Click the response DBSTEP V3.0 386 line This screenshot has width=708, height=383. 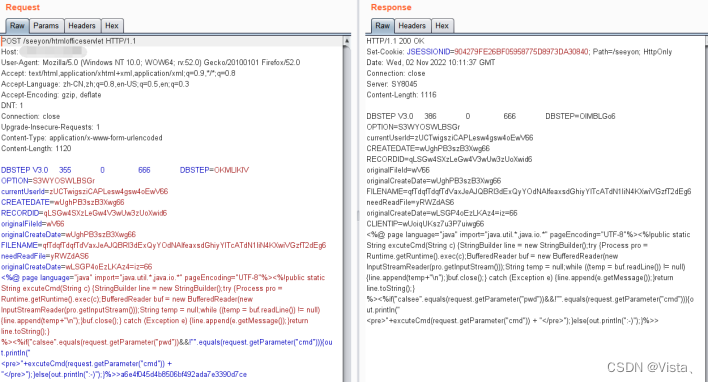(491, 116)
